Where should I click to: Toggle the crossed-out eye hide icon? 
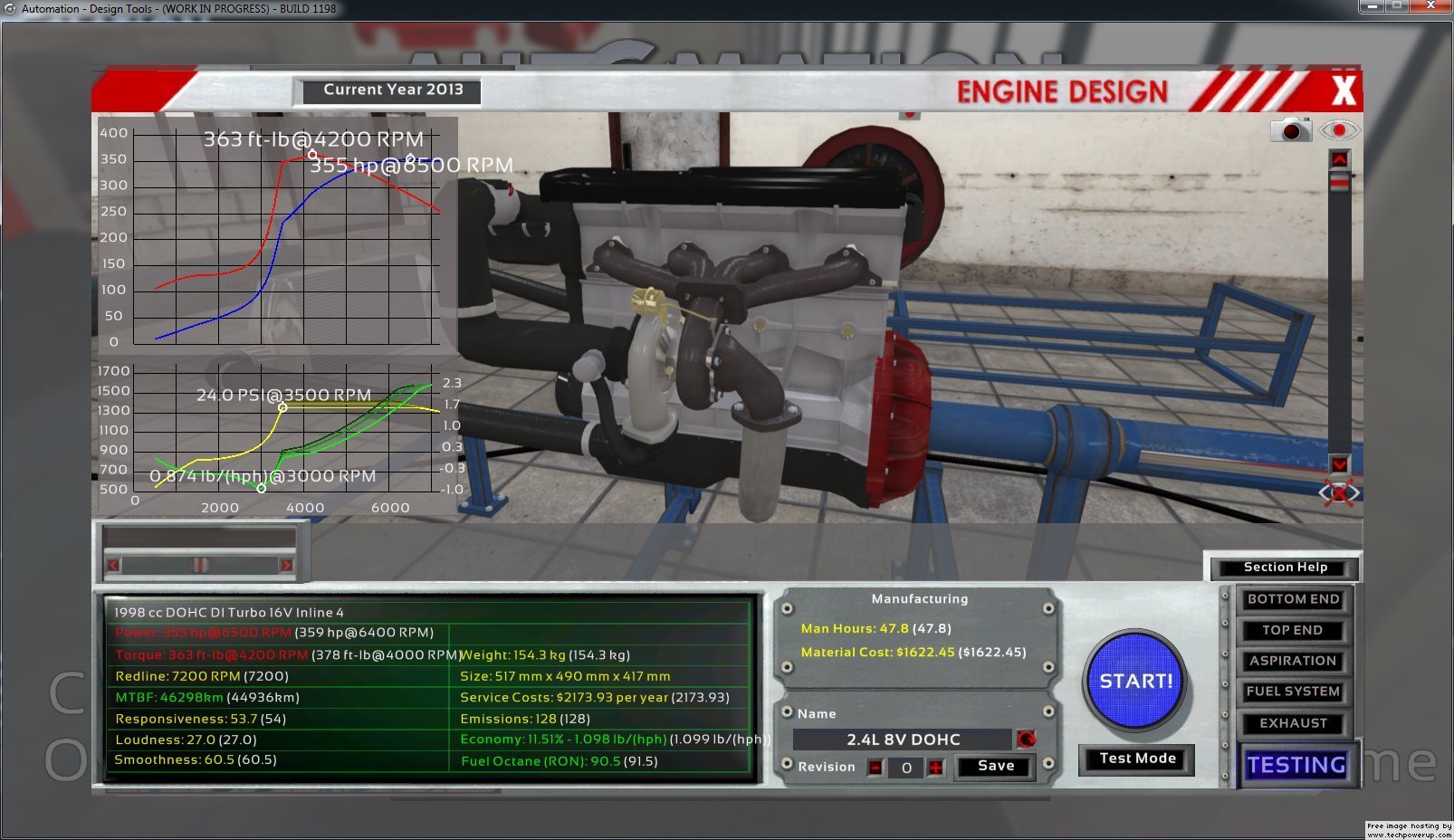(x=1339, y=493)
